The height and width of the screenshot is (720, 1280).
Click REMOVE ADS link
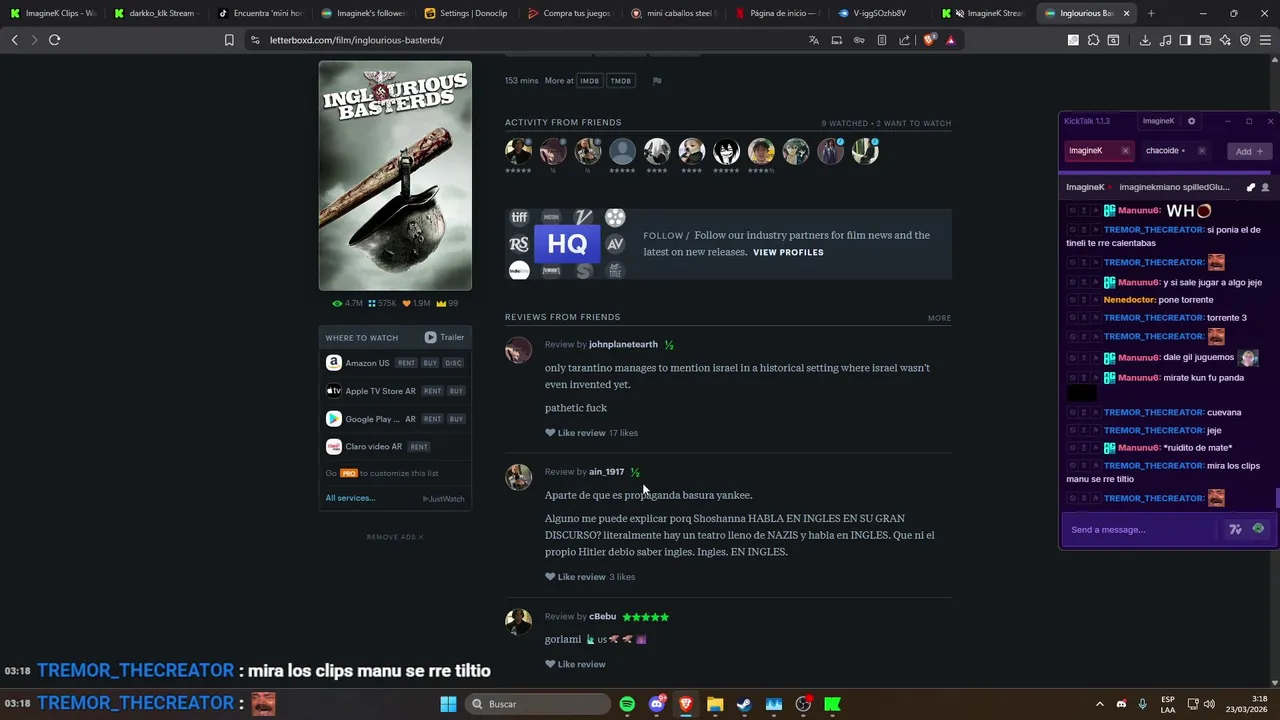click(395, 537)
